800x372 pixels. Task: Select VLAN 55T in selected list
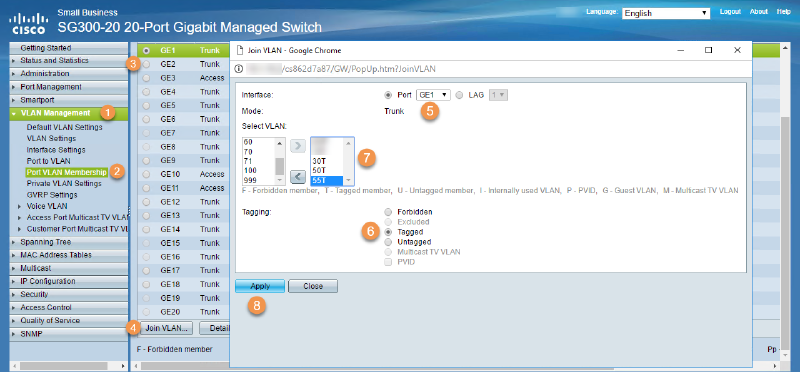pyautogui.click(x=327, y=180)
